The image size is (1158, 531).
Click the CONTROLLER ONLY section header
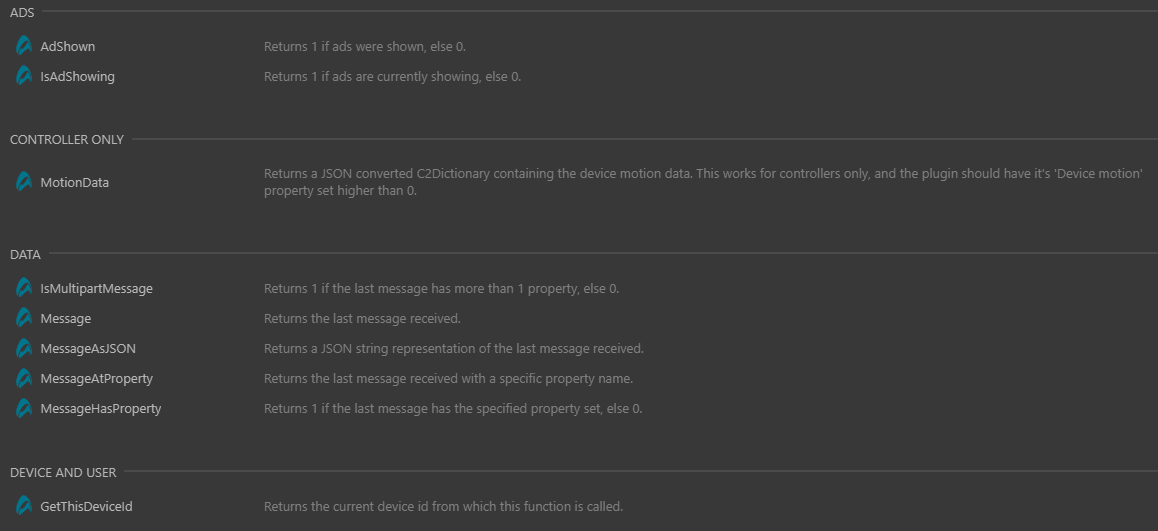[x=66, y=140]
